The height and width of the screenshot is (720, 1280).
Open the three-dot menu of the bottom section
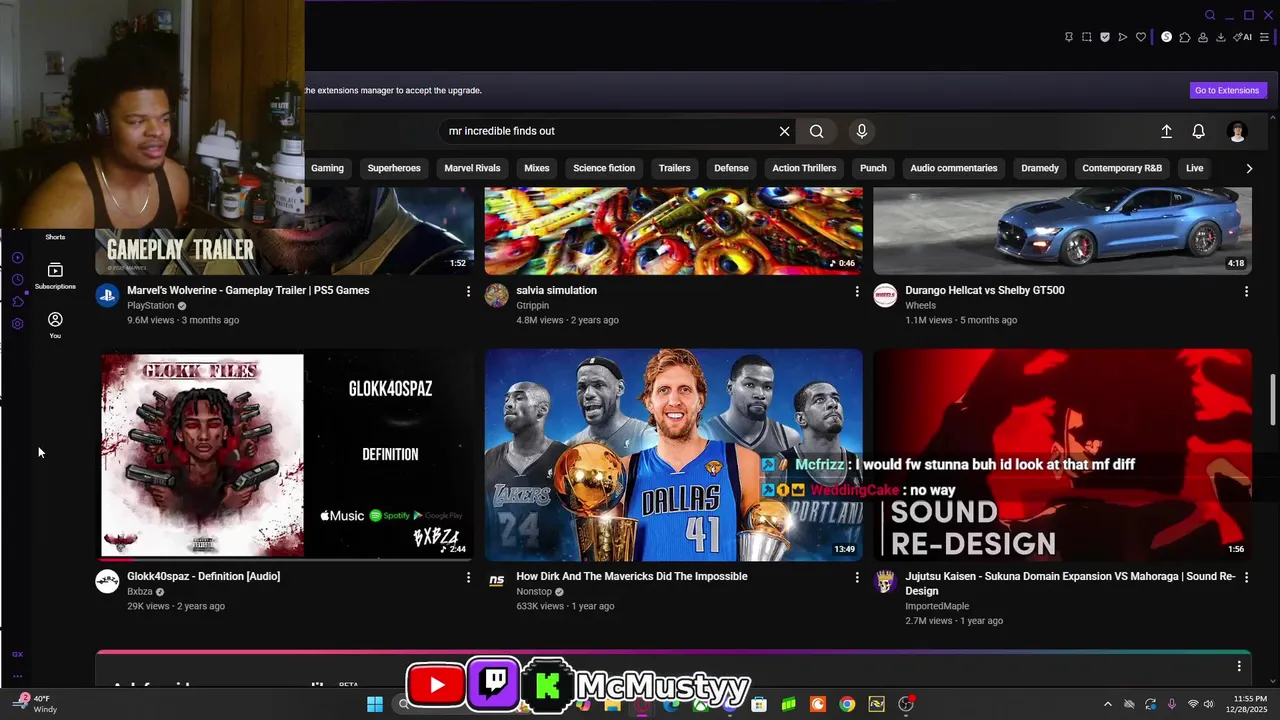[1239, 666]
